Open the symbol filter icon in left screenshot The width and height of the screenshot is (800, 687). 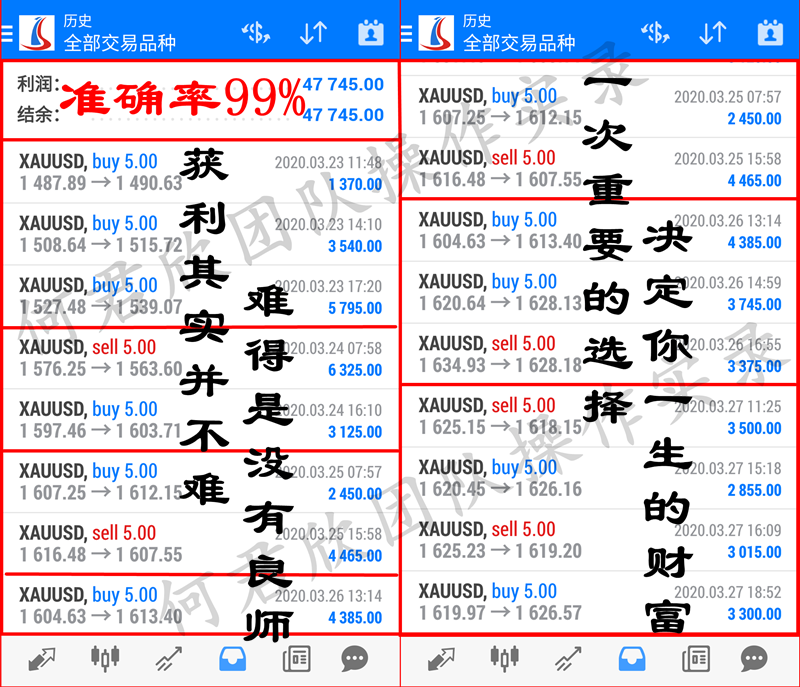[256, 33]
